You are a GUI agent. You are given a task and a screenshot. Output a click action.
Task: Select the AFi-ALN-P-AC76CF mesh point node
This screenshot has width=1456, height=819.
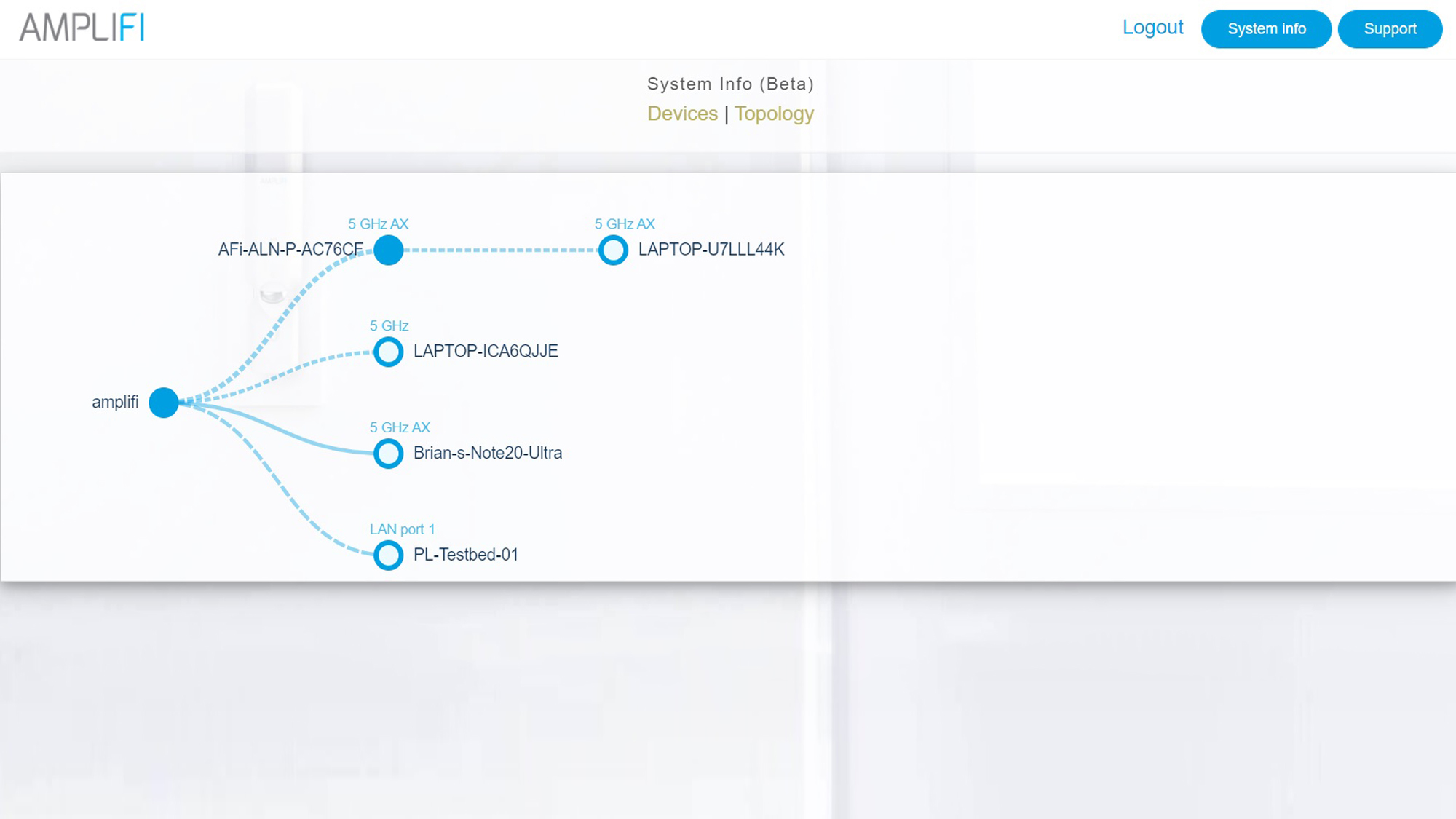(x=389, y=250)
